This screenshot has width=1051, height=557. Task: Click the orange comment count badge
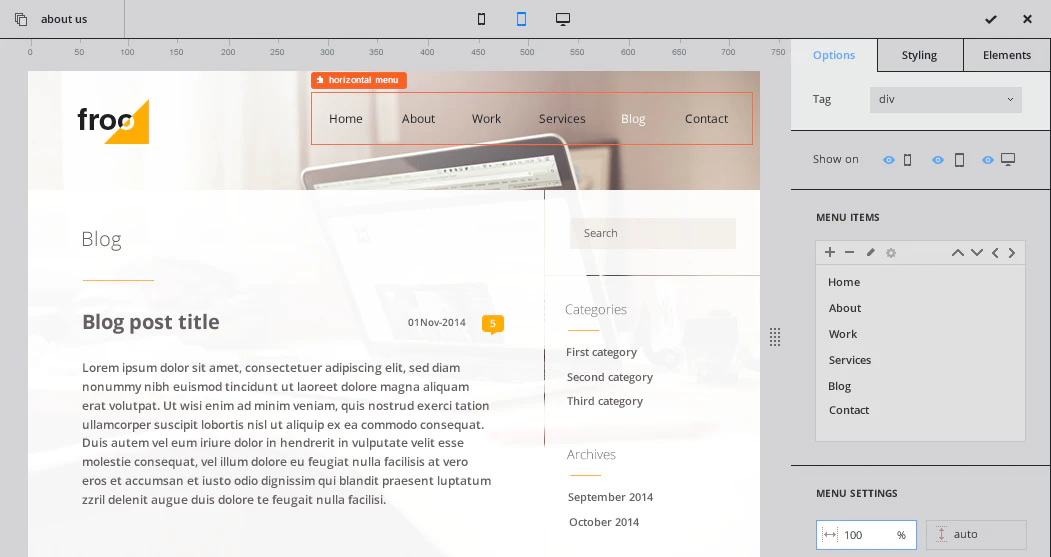click(x=493, y=324)
